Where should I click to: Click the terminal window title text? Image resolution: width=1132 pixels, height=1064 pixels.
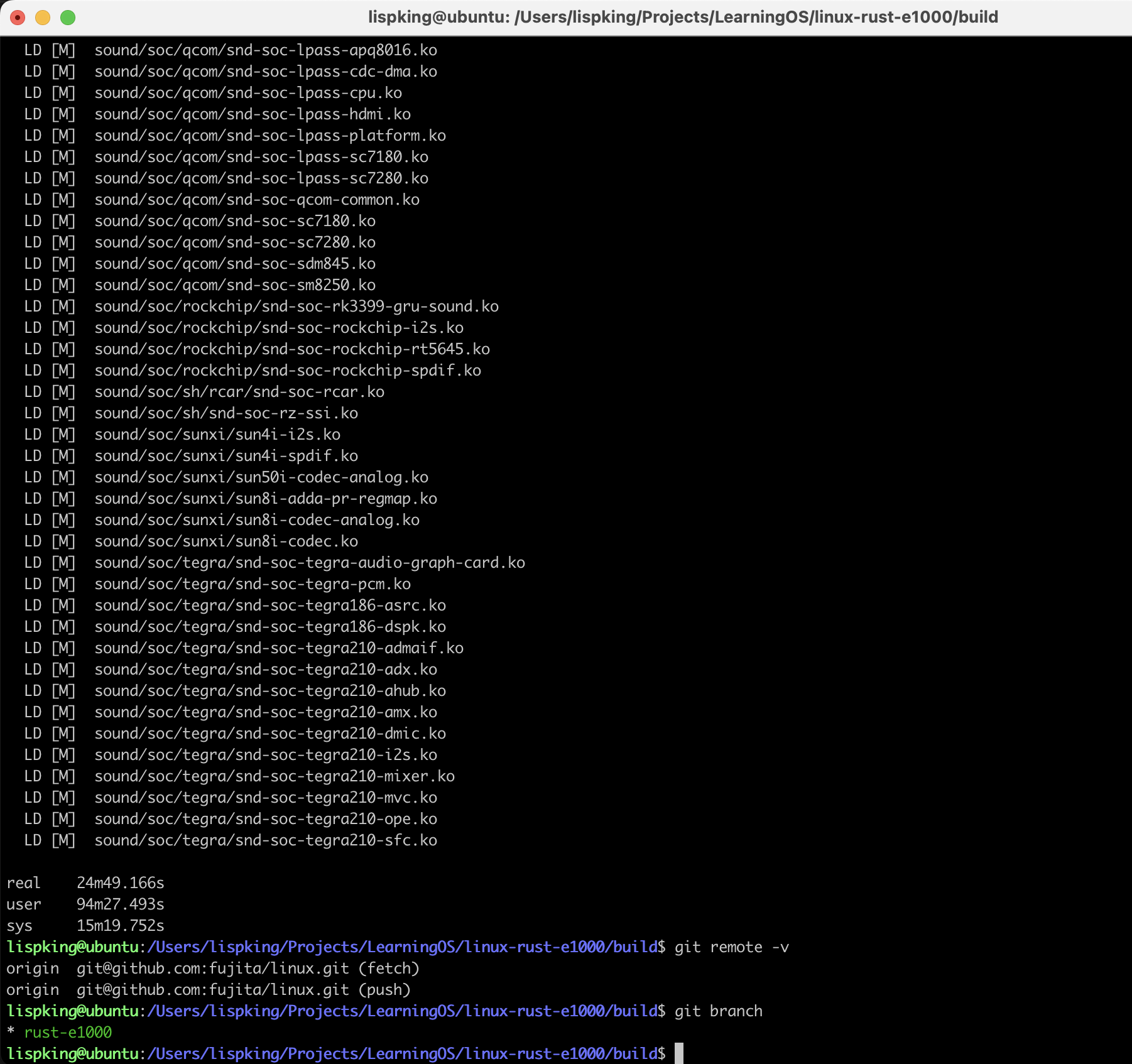pyautogui.click(x=683, y=17)
